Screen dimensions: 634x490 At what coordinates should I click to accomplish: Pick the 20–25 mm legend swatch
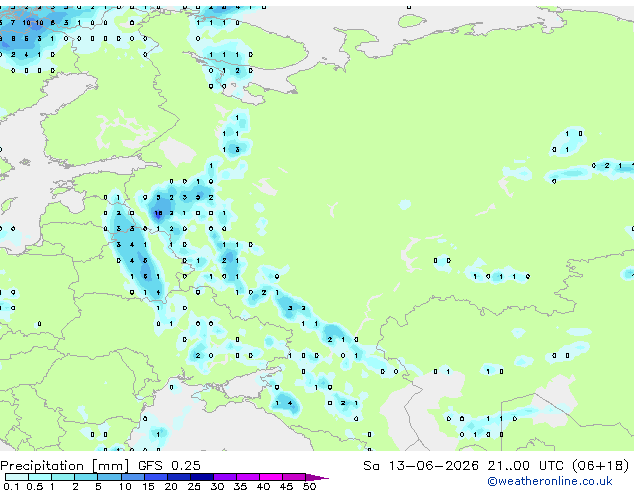click(179, 477)
